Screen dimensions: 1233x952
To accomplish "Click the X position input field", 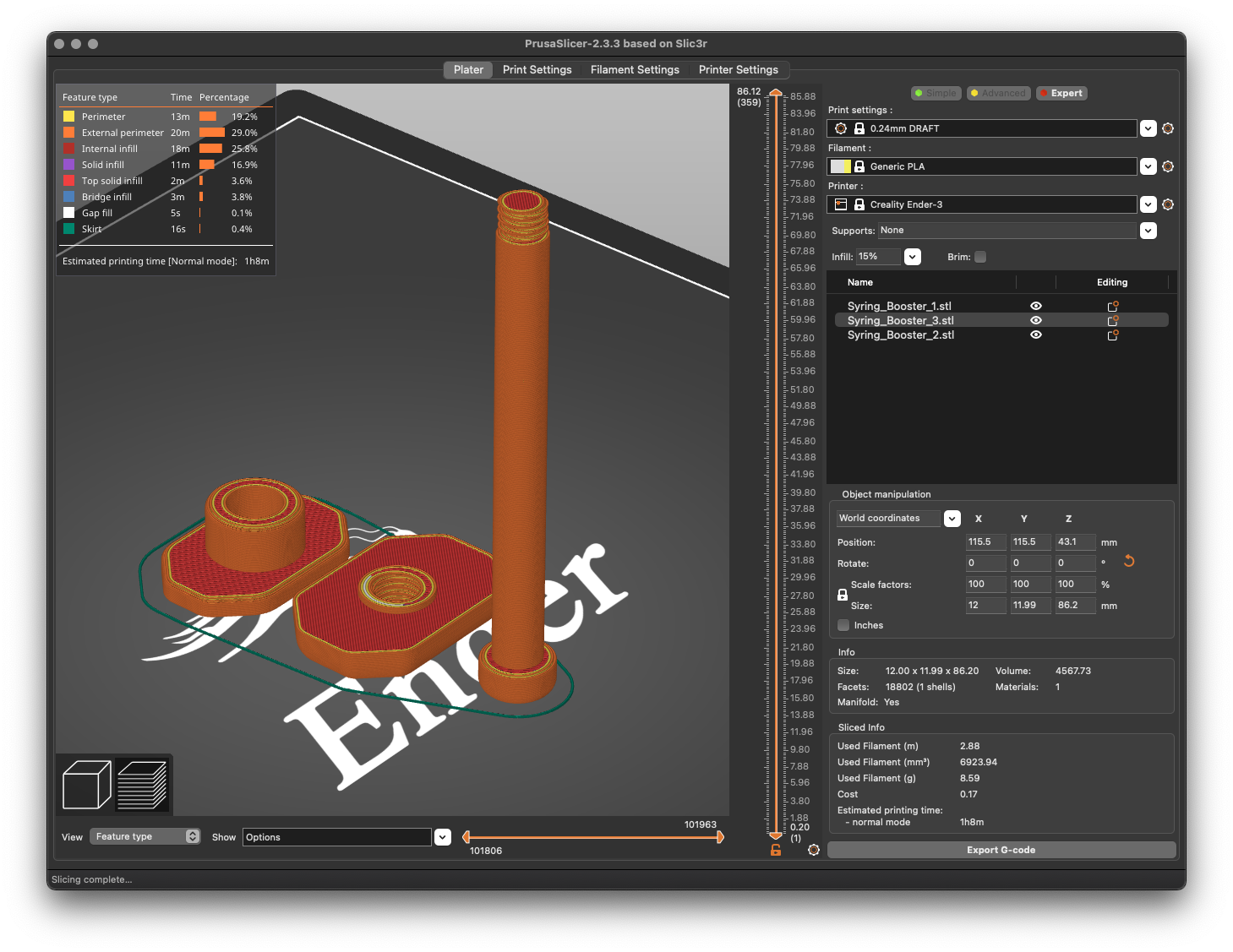I will [x=986, y=542].
